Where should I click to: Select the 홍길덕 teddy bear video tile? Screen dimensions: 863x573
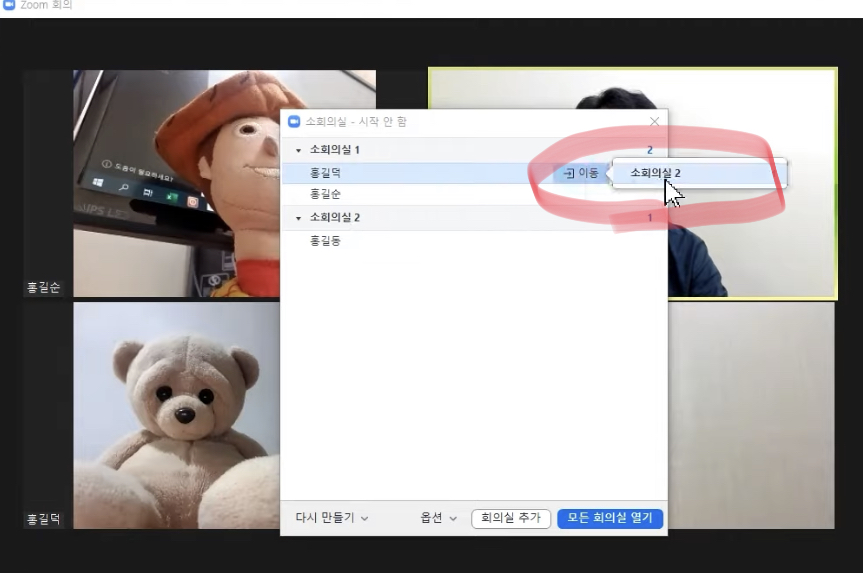tap(176, 416)
